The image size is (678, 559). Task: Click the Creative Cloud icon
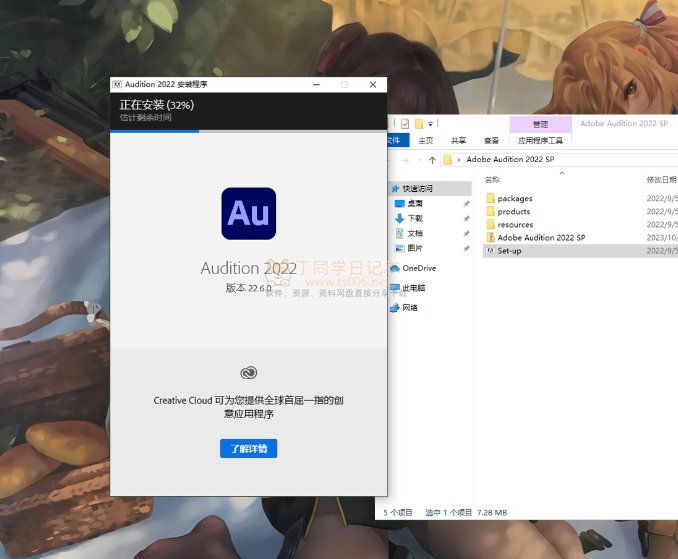[248, 373]
